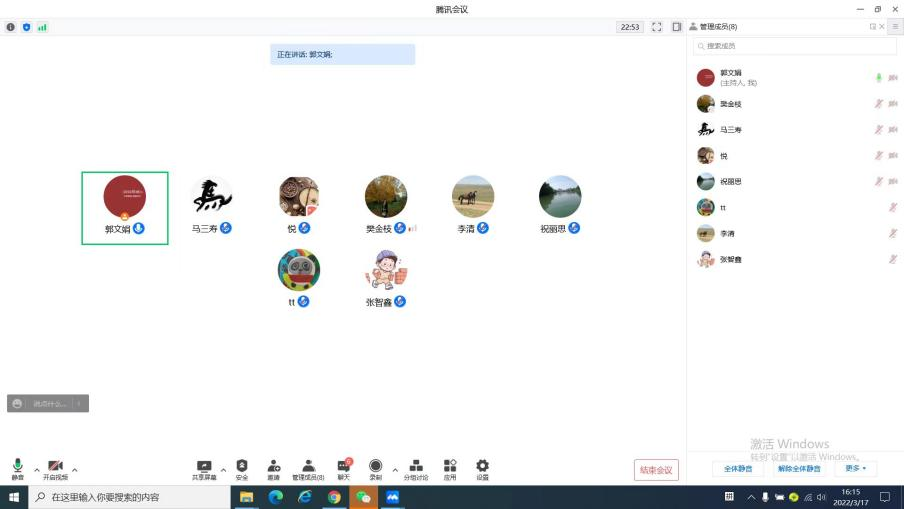Open the 管理成员(8) toolbar item
The width and height of the screenshot is (904, 509).
tap(308, 467)
